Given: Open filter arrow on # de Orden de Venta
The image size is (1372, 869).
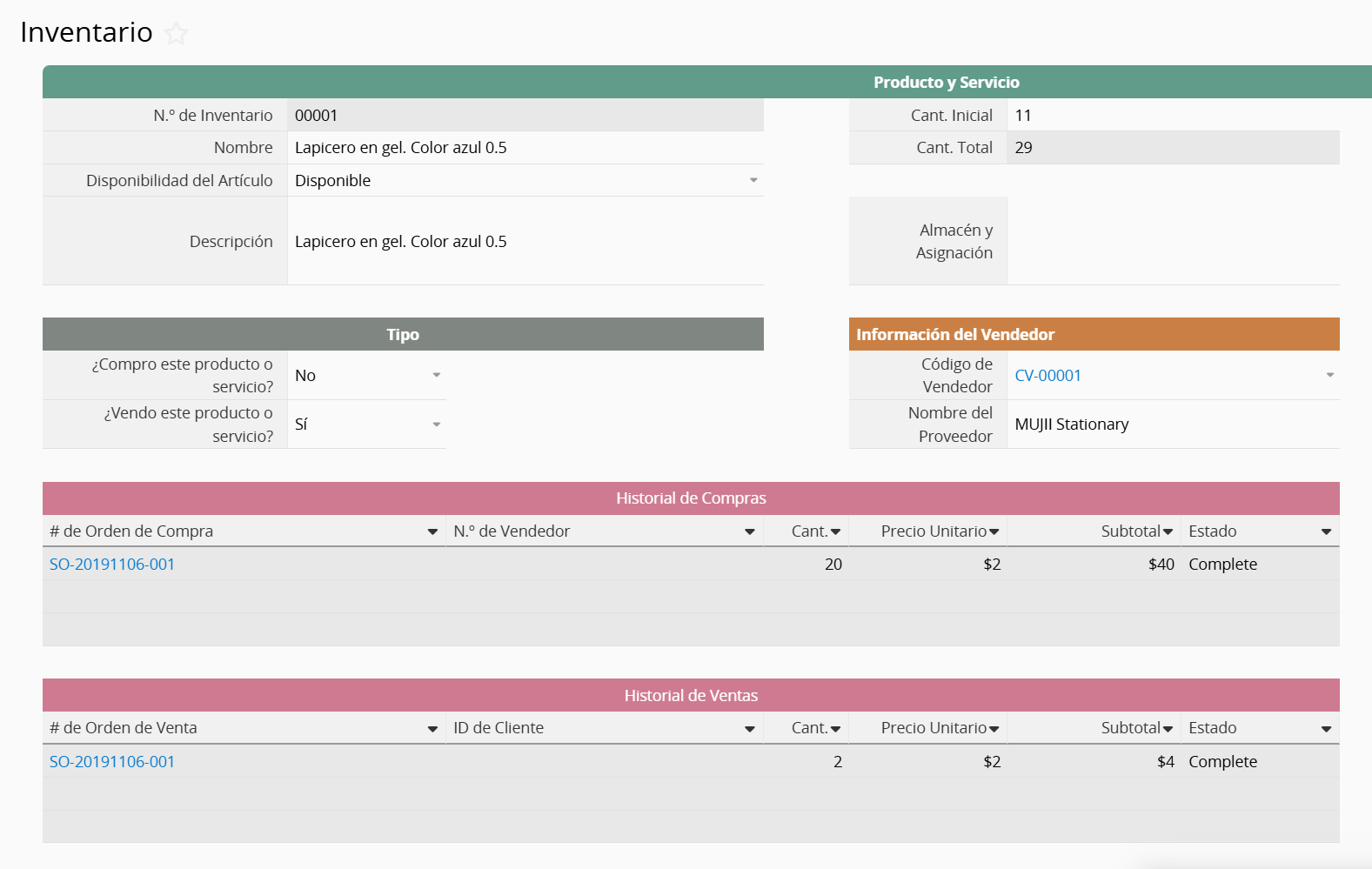Looking at the screenshot, I should 432,729.
